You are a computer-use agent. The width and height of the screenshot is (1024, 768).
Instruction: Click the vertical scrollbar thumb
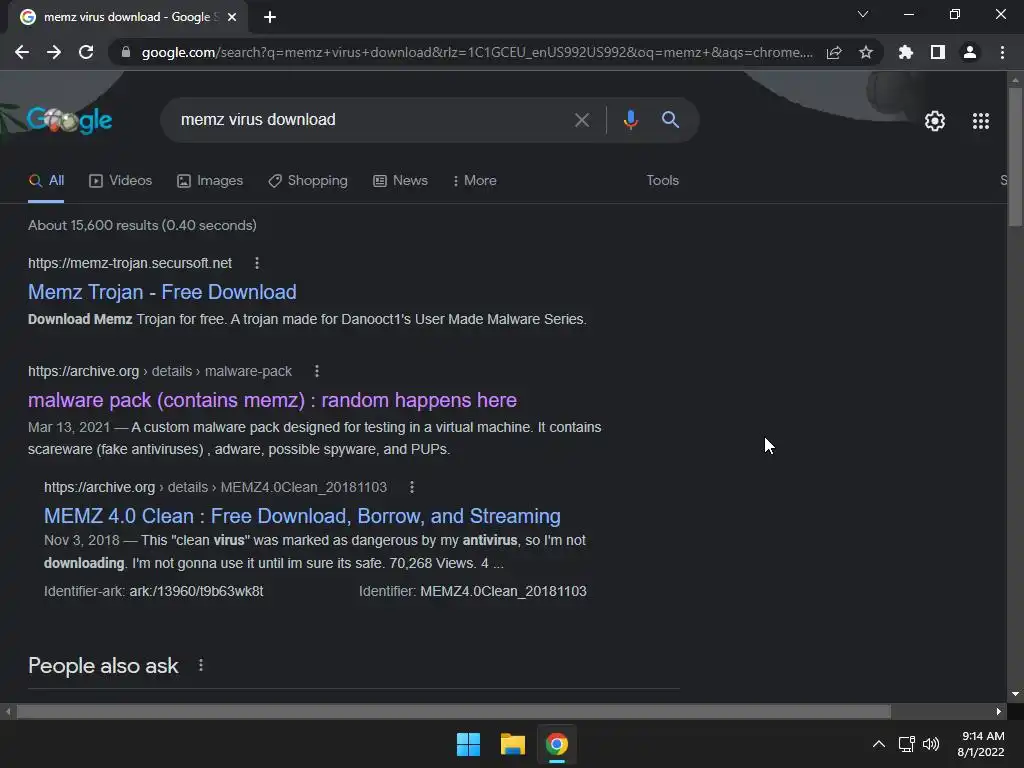click(1015, 157)
